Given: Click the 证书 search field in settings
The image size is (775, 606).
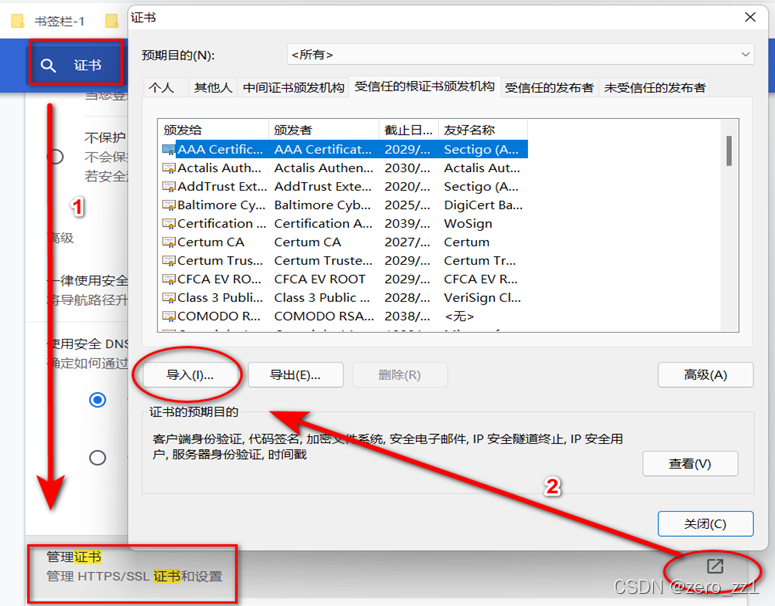Looking at the screenshot, I should [76, 63].
